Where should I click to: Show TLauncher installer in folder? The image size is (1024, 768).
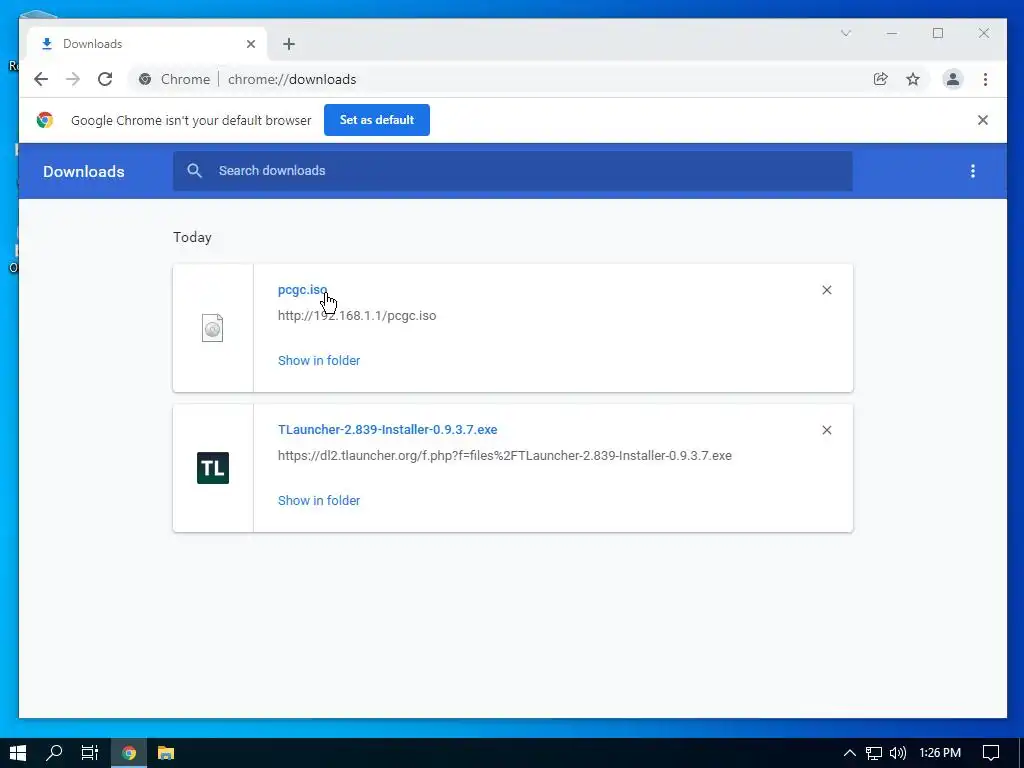[x=319, y=500]
